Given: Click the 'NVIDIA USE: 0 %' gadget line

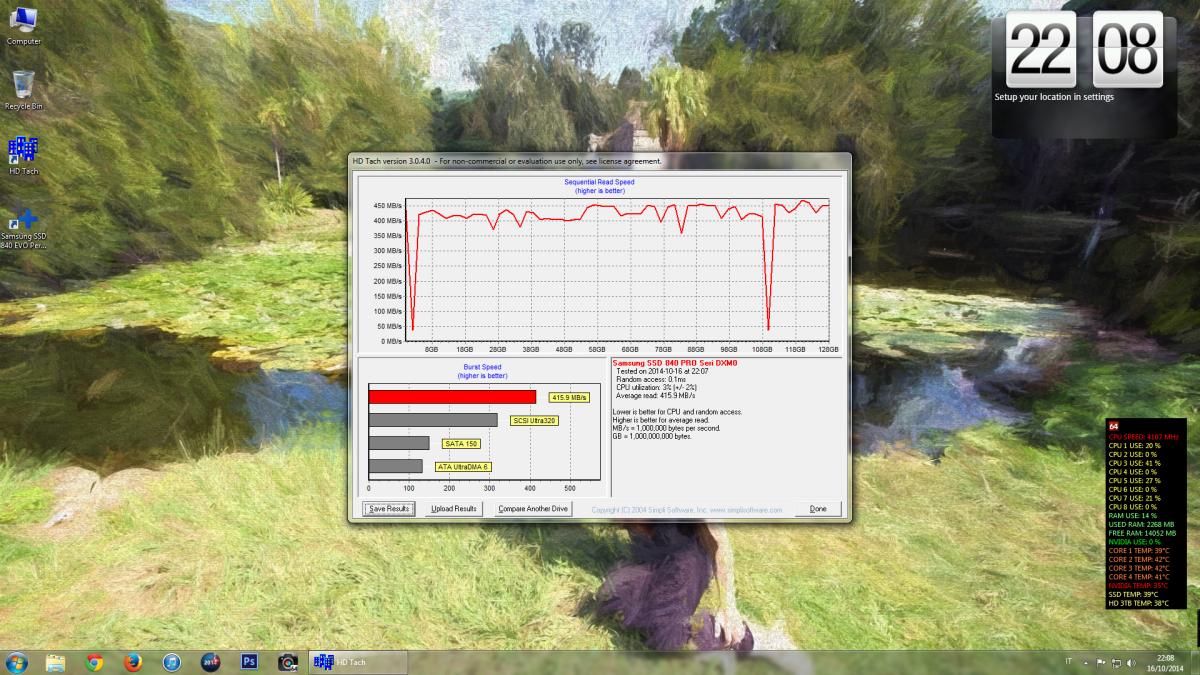Looking at the screenshot, I should 1135,542.
